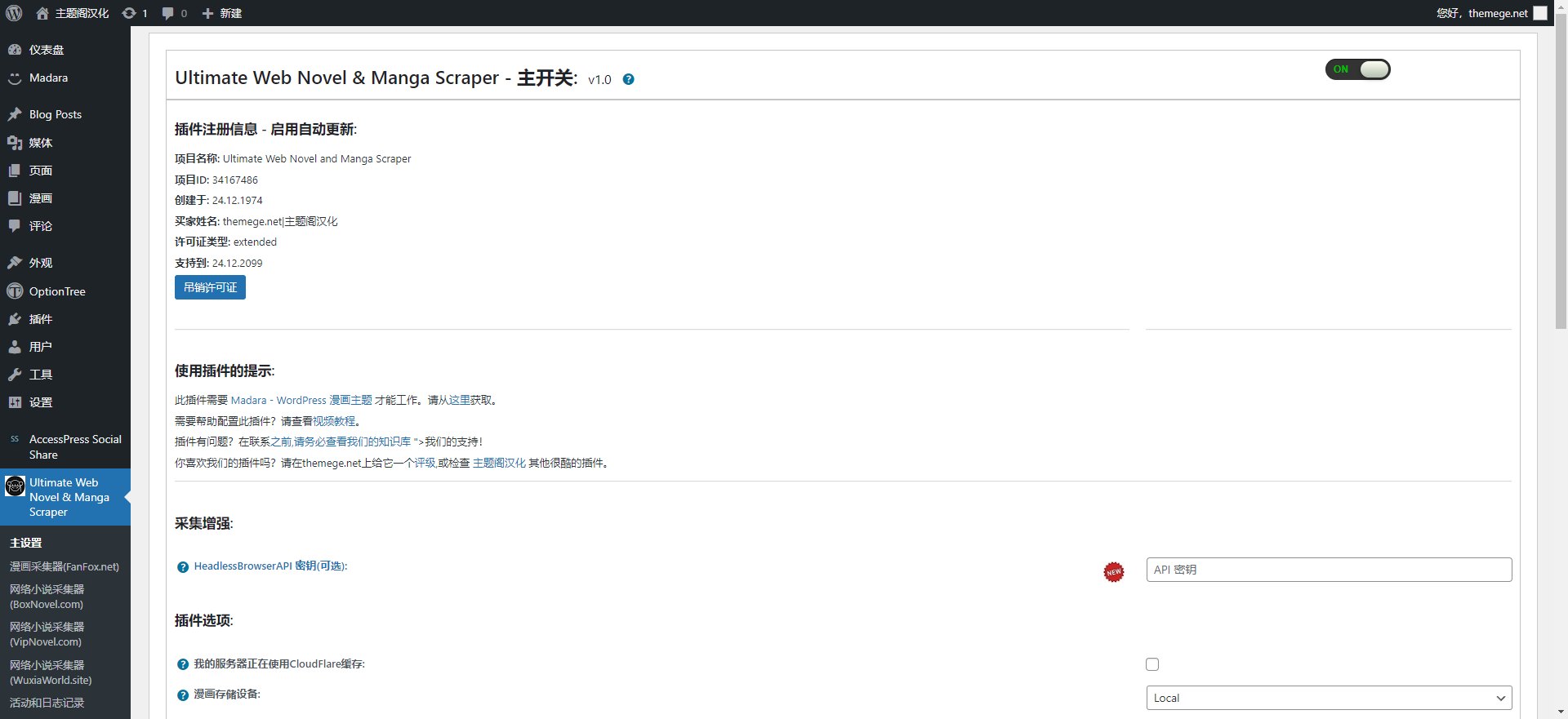1568x719 pixels.
Task: Focus the API 密钥 input field
Action: pyautogui.click(x=1329, y=570)
